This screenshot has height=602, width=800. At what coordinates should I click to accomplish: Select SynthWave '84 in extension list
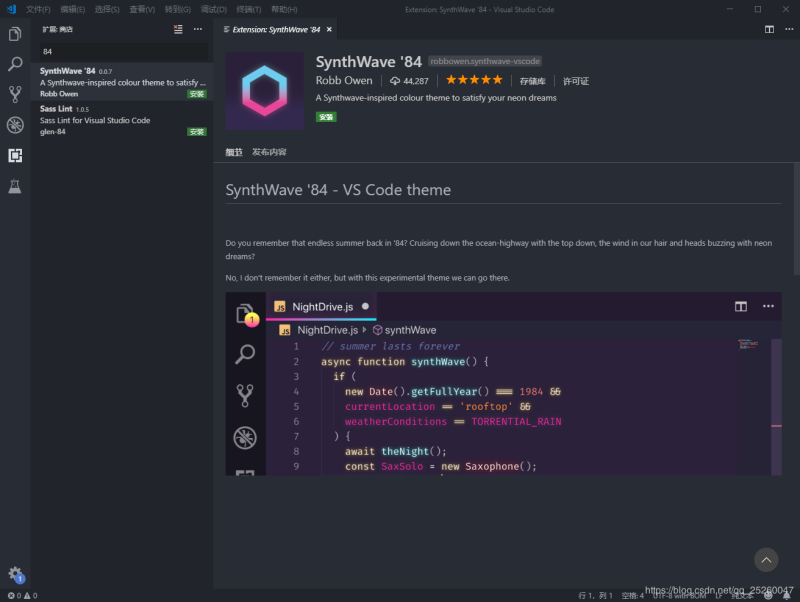pos(122,82)
